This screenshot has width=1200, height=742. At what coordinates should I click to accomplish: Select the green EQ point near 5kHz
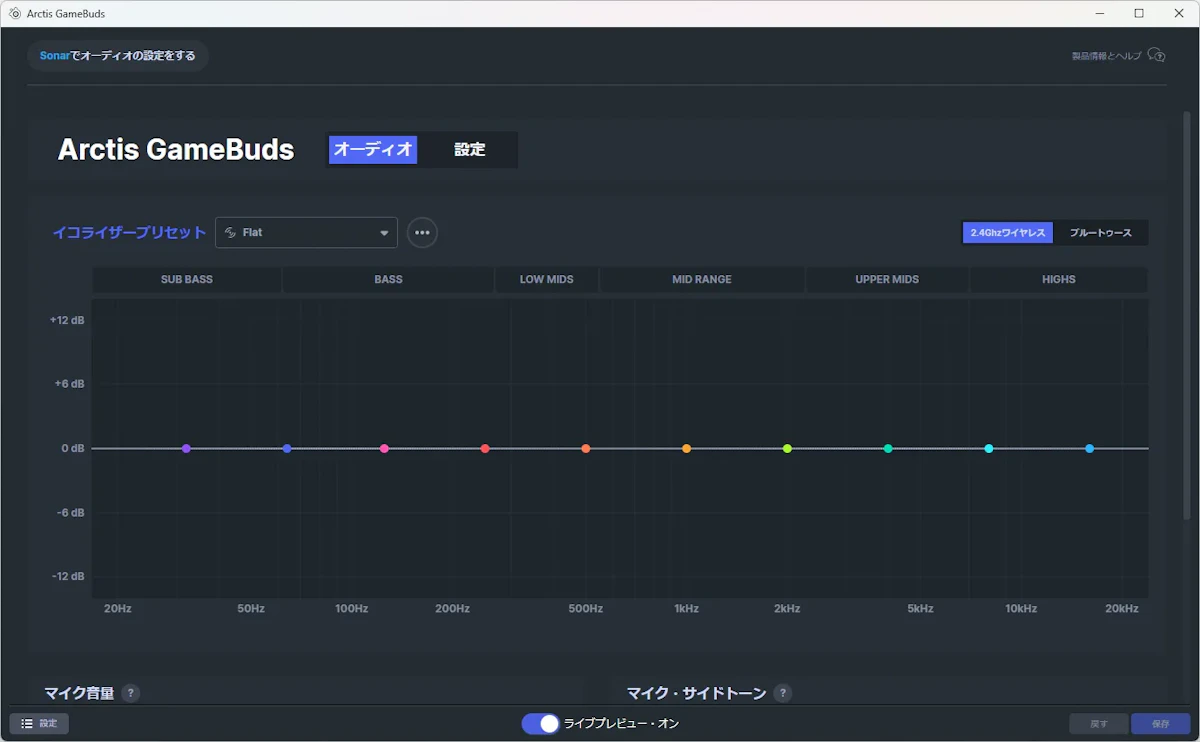pos(888,449)
